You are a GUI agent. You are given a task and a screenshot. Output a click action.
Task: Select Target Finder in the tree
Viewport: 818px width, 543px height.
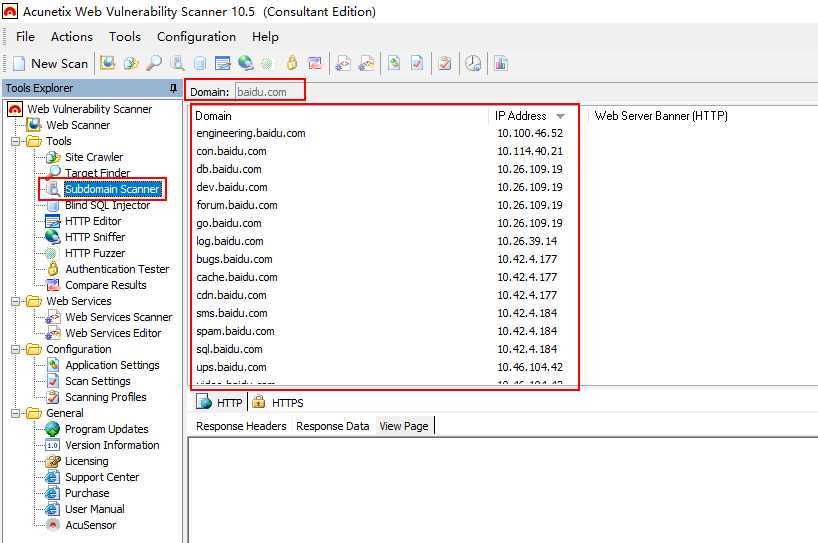click(97, 173)
